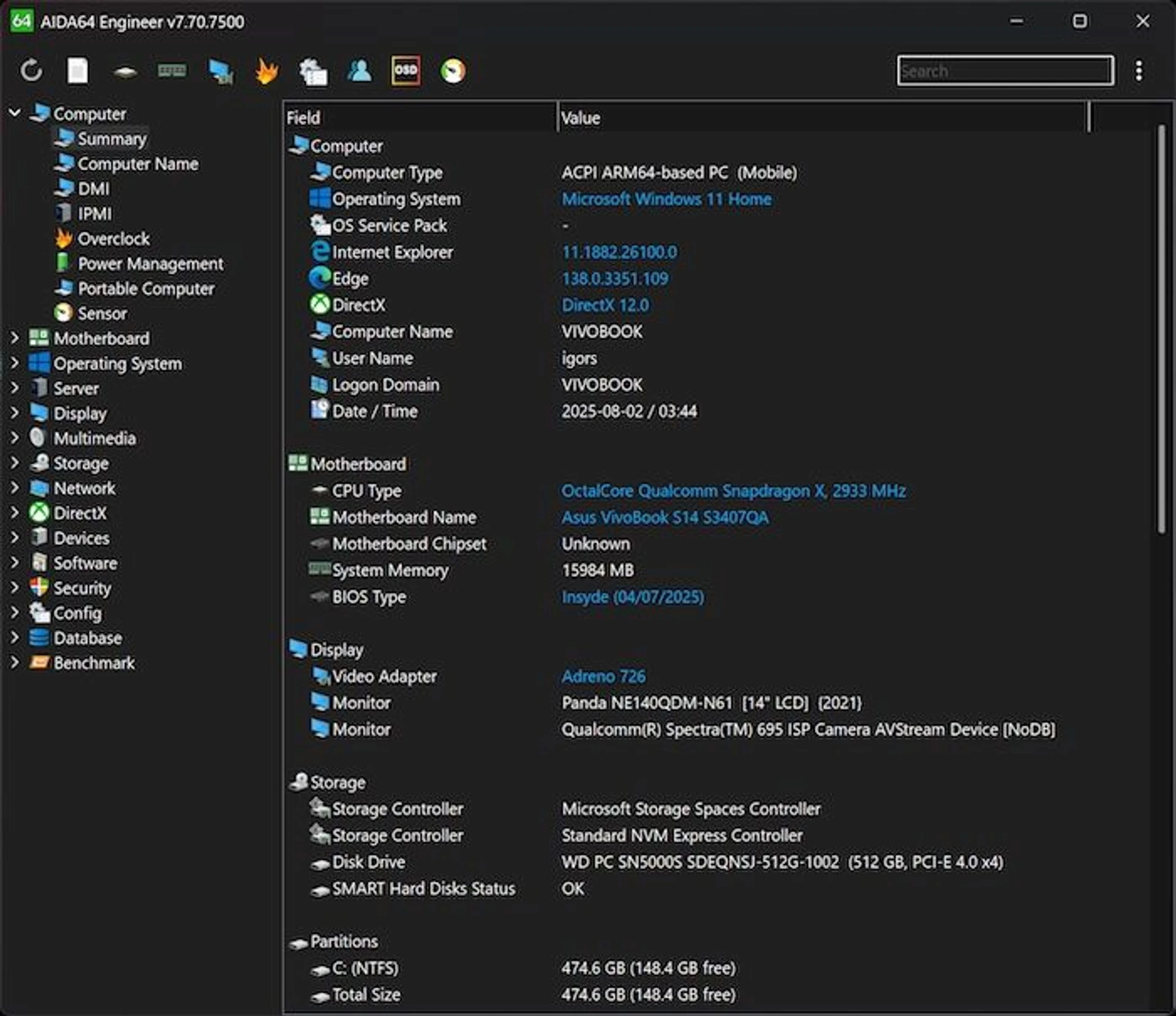Expand the Network tree node
The height and width of the screenshot is (1016, 1176).
(15, 487)
